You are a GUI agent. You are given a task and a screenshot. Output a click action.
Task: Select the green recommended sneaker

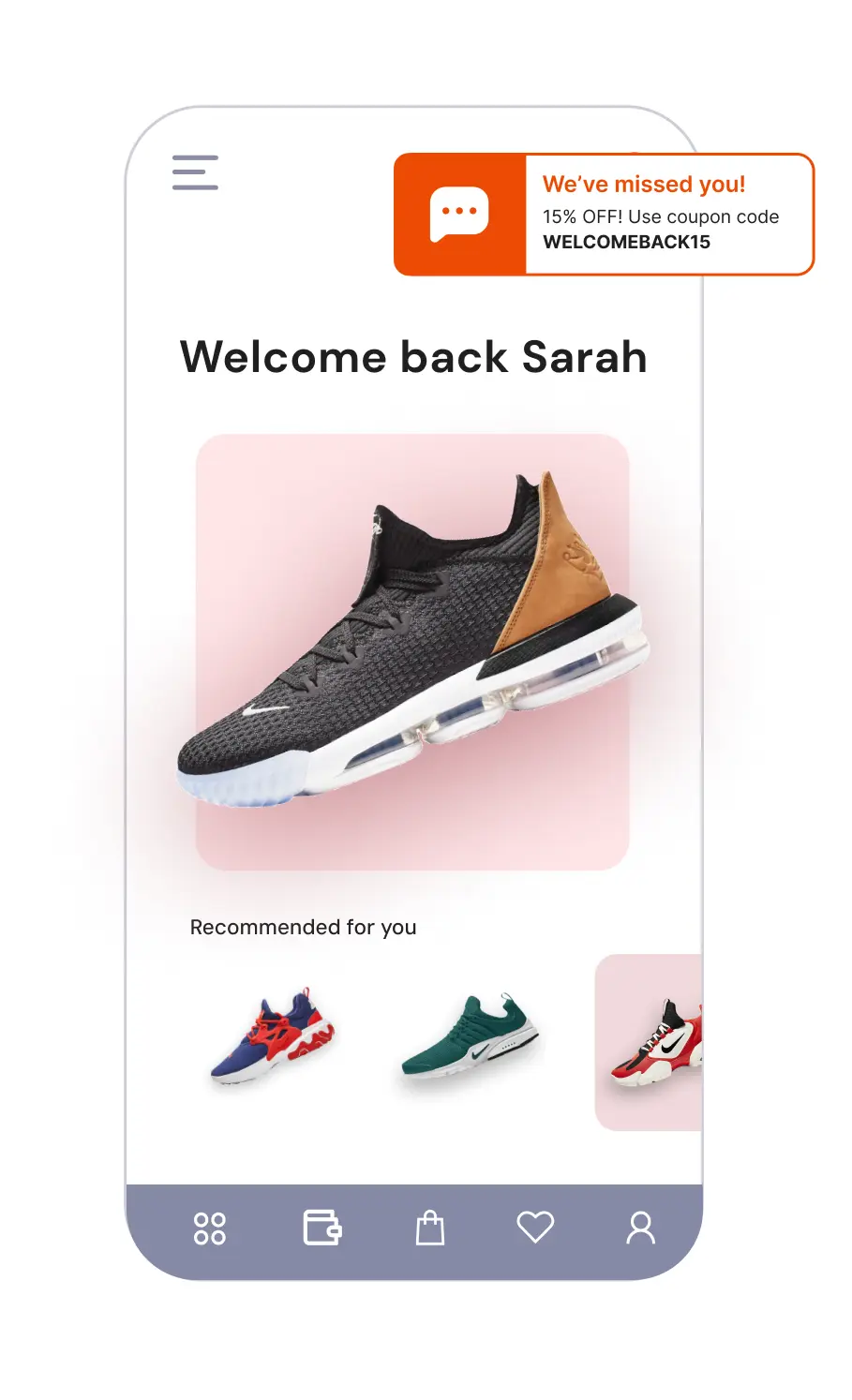(x=471, y=1035)
